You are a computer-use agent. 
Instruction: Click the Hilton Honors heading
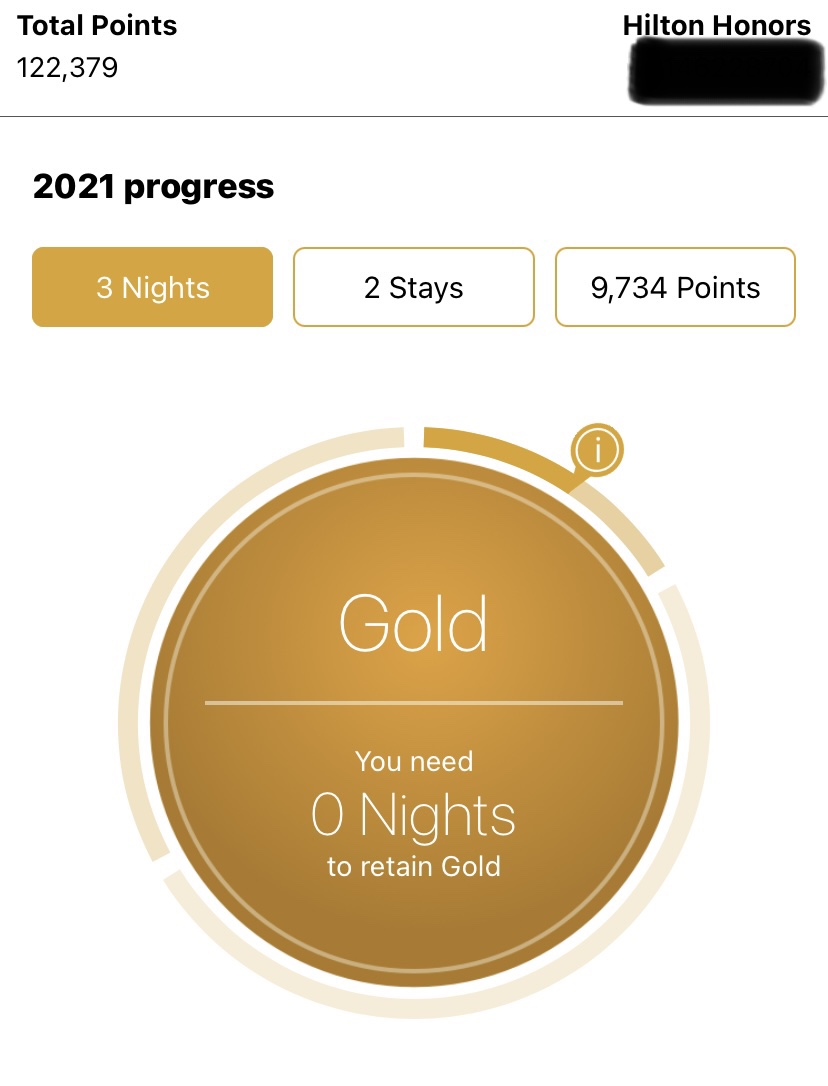pyautogui.click(x=716, y=26)
